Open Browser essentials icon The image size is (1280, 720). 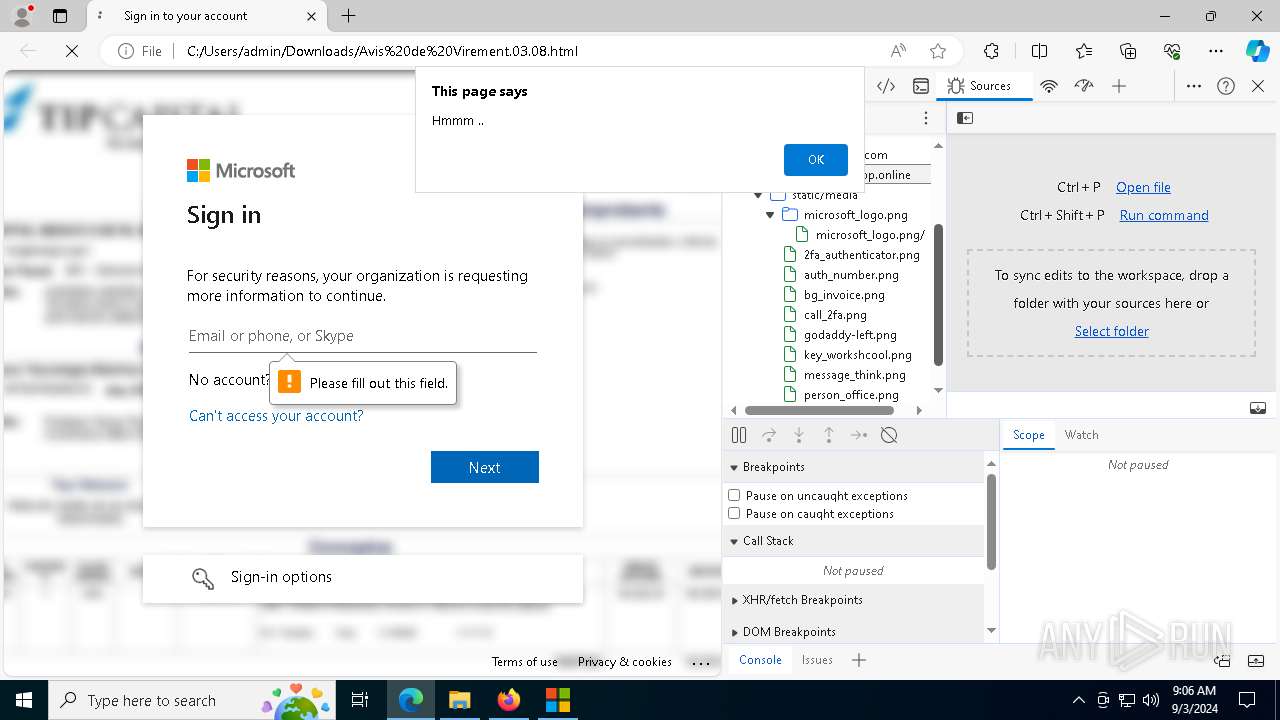[x=1172, y=51]
